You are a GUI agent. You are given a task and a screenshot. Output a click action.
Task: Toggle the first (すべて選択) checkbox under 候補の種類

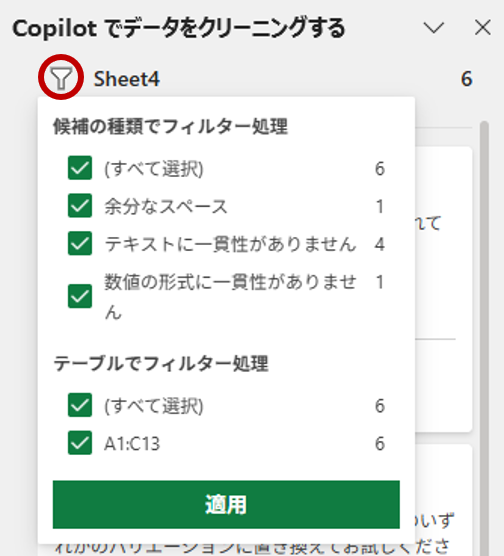pyautogui.click(x=80, y=168)
